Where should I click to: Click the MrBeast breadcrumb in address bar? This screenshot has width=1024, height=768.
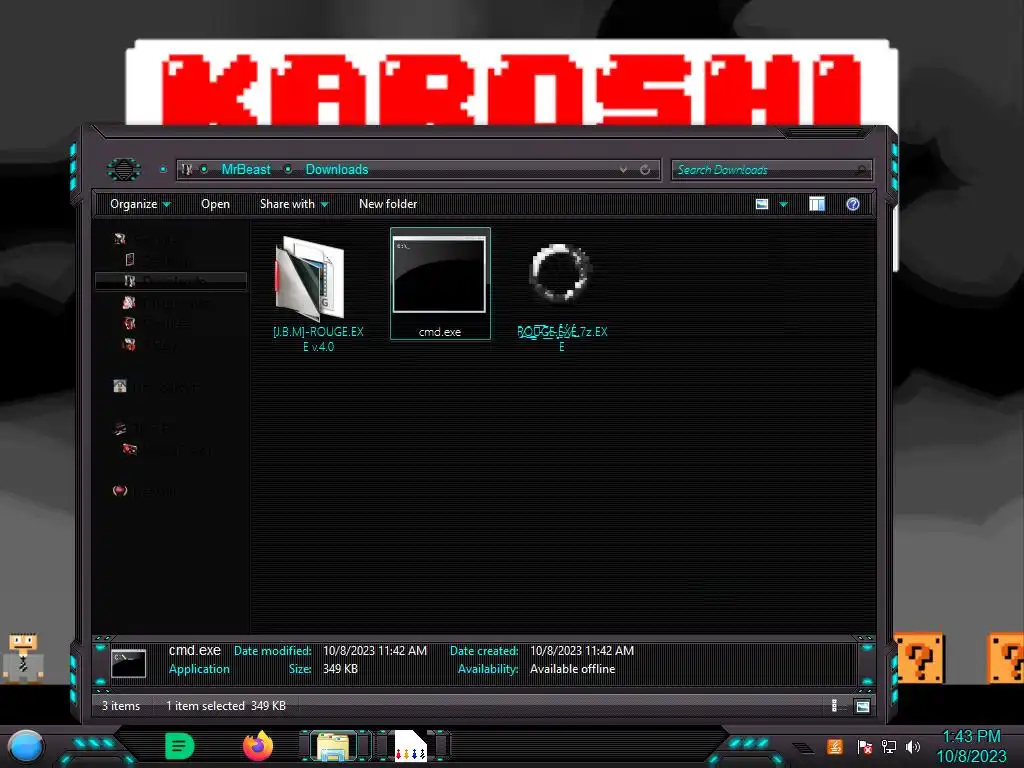coord(246,169)
